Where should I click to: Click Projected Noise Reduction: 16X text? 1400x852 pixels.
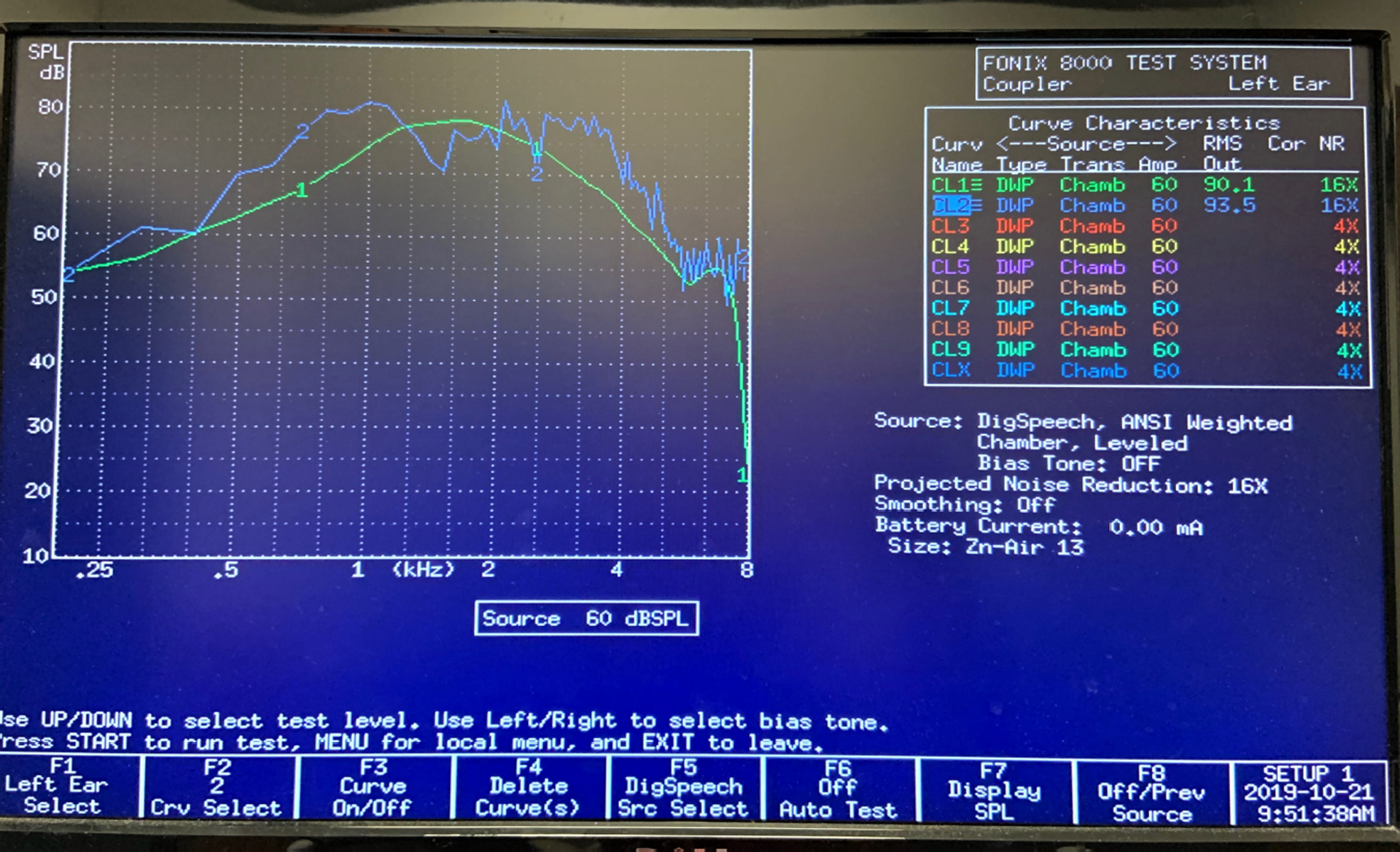(1071, 484)
